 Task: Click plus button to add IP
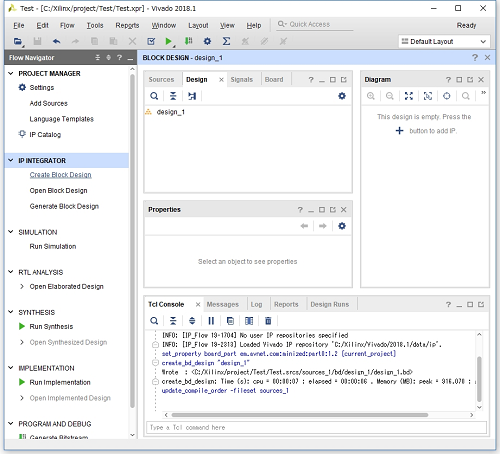coord(399,131)
